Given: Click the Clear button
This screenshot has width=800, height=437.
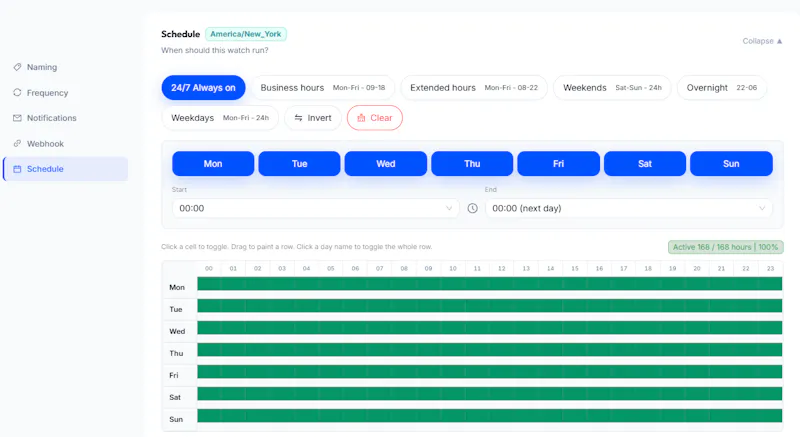Looking at the screenshot, I should [374, 118].
